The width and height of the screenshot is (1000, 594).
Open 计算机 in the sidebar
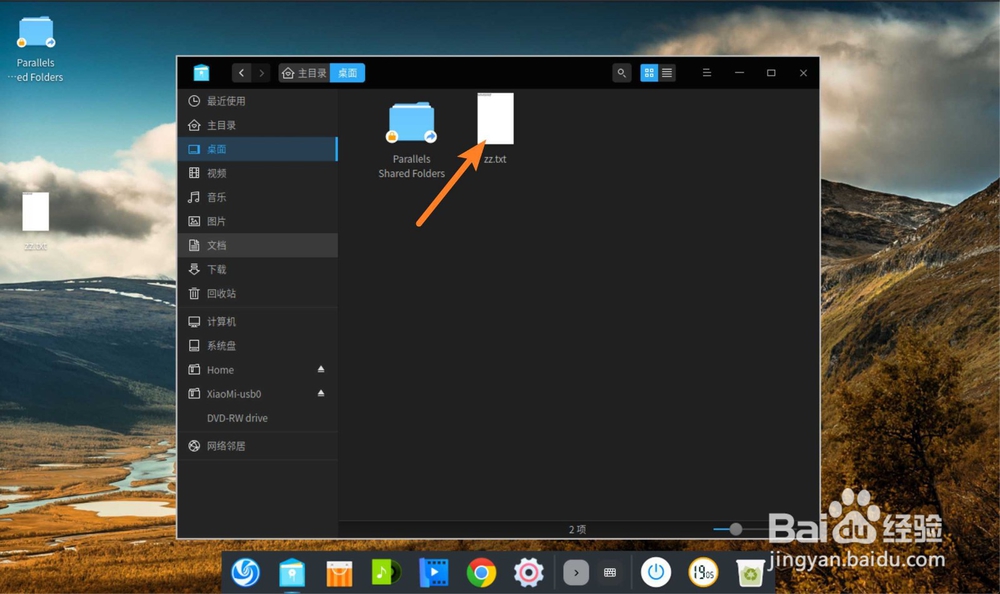258,322
